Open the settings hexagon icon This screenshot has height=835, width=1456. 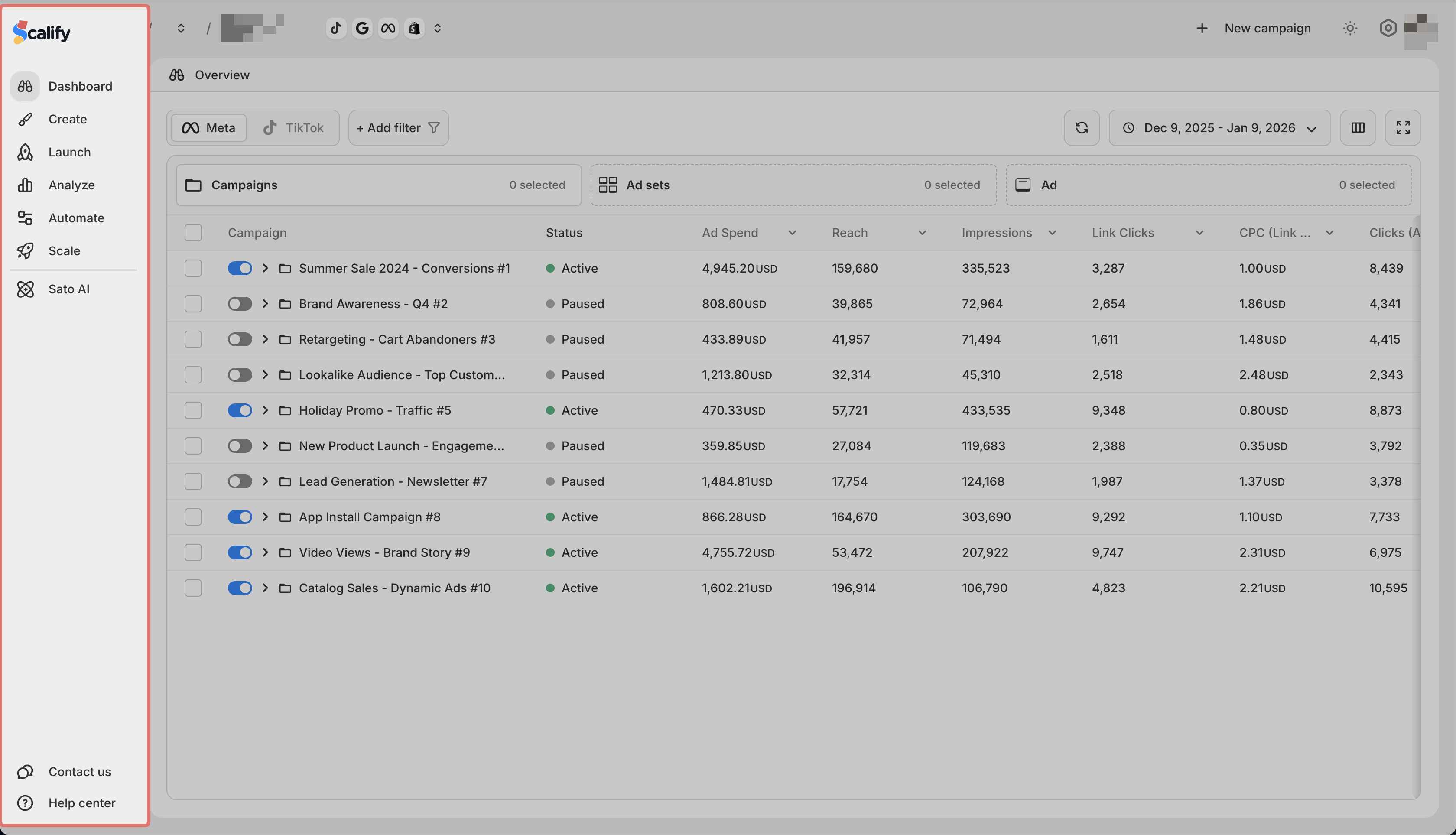coord(1388,28)
